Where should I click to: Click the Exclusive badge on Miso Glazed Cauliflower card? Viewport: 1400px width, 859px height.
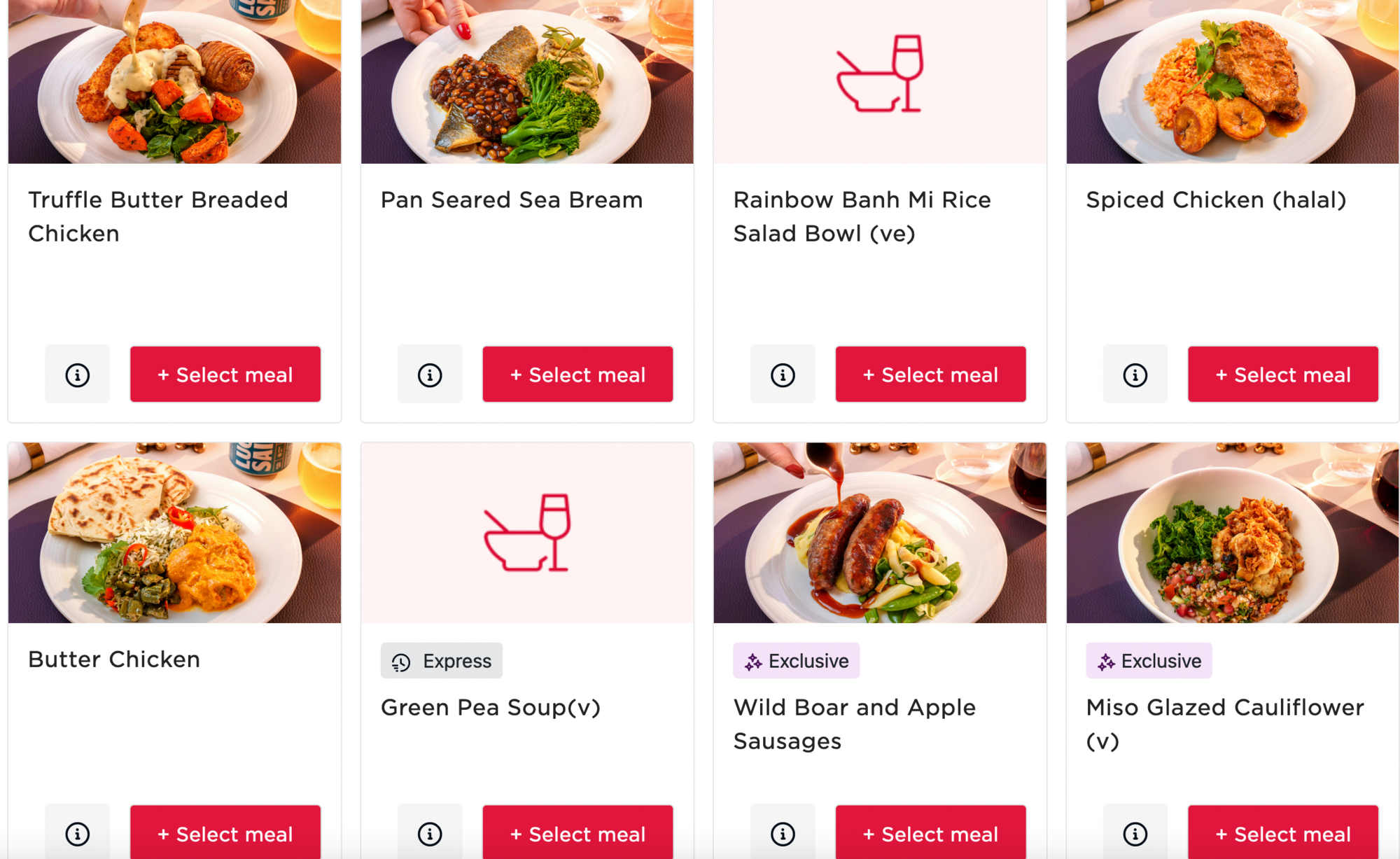coord(1149,659)
